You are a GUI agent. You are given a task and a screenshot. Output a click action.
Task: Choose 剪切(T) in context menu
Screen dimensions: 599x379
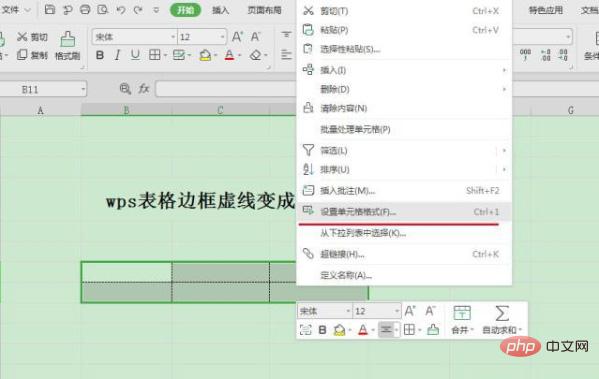point(404,11)
